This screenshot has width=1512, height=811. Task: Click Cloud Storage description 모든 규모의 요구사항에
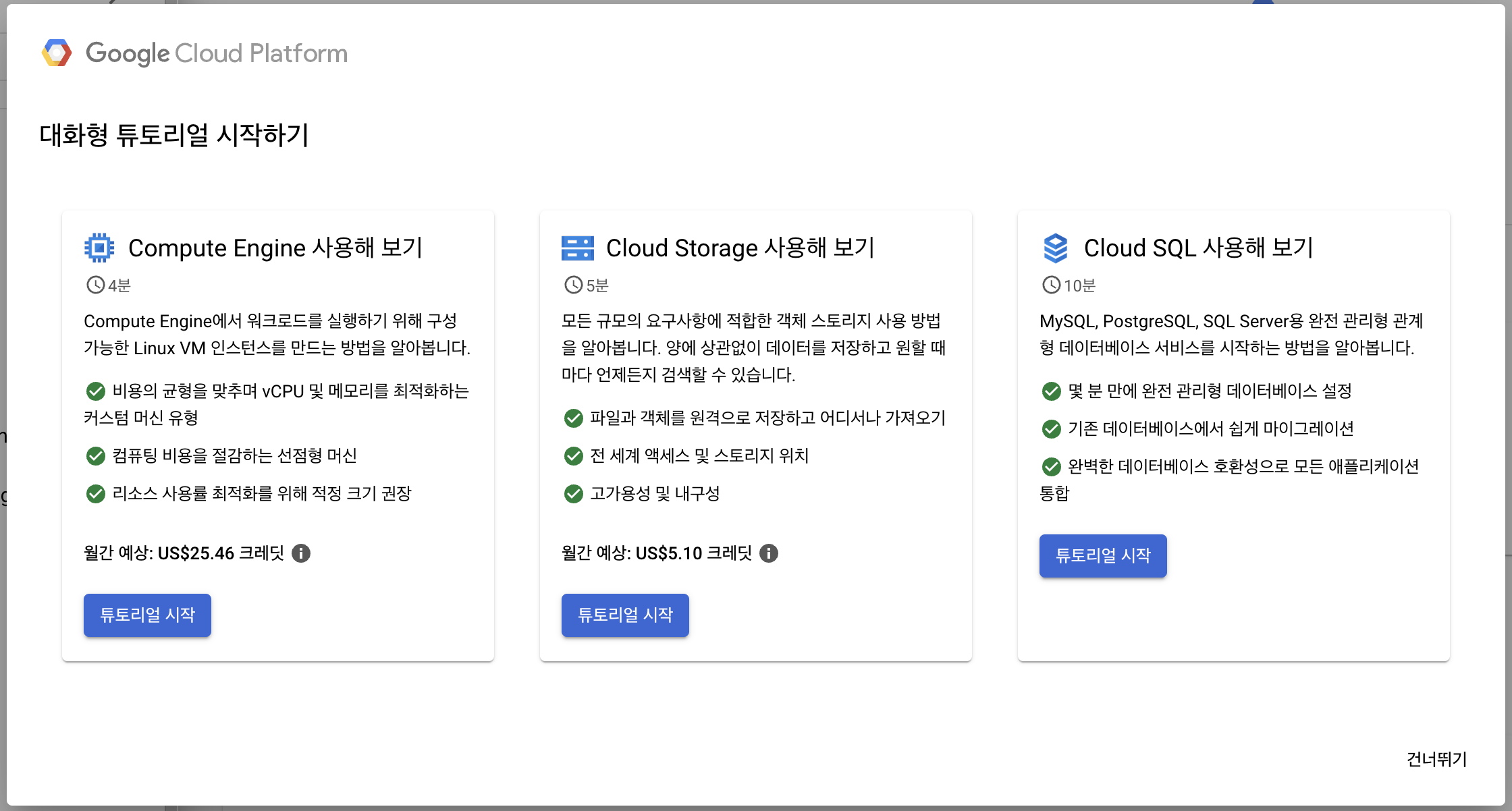click(754, 347)
